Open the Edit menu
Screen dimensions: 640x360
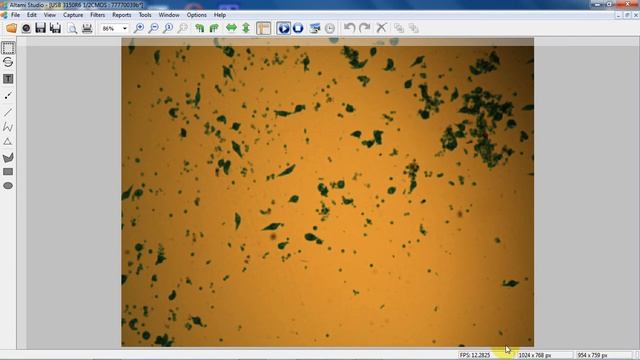[32, 15]
